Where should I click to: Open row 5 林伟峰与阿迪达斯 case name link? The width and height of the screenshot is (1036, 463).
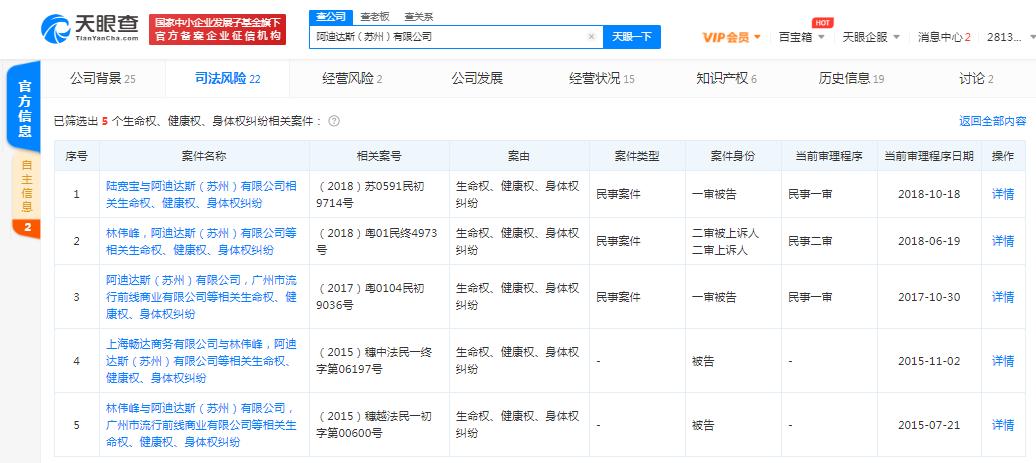pyautogui.click(x=201, y=425)
